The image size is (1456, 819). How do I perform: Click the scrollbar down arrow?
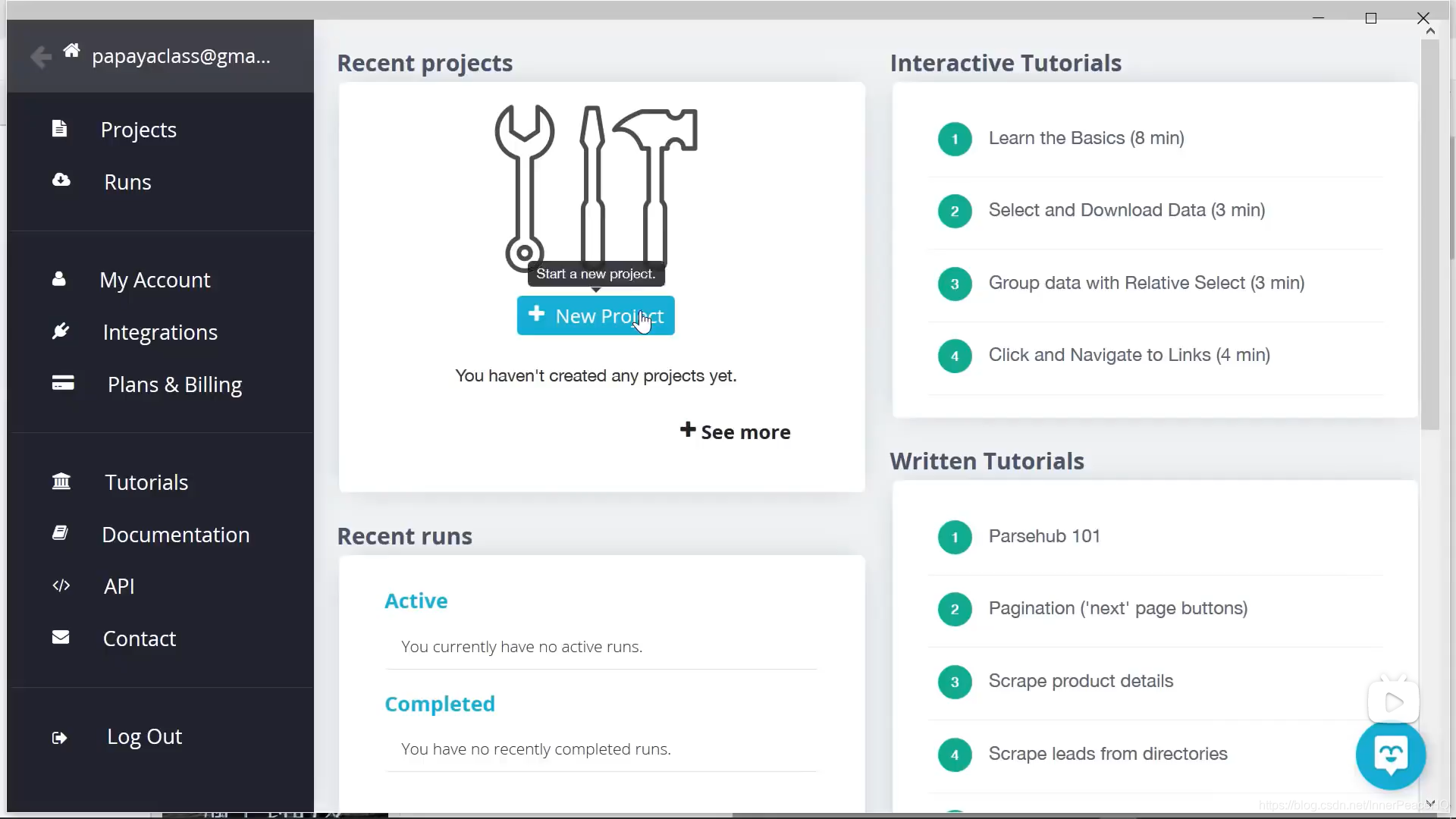pyautogui.click(x=1429, y=803)
